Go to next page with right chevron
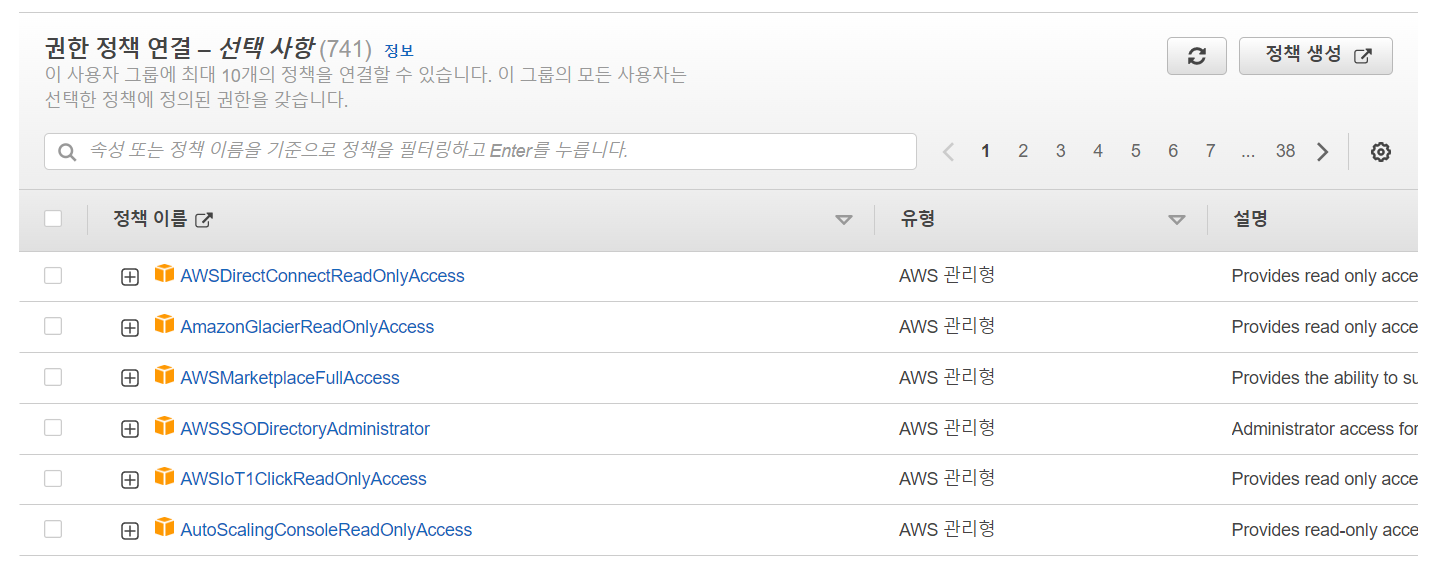 point(1323,152)
